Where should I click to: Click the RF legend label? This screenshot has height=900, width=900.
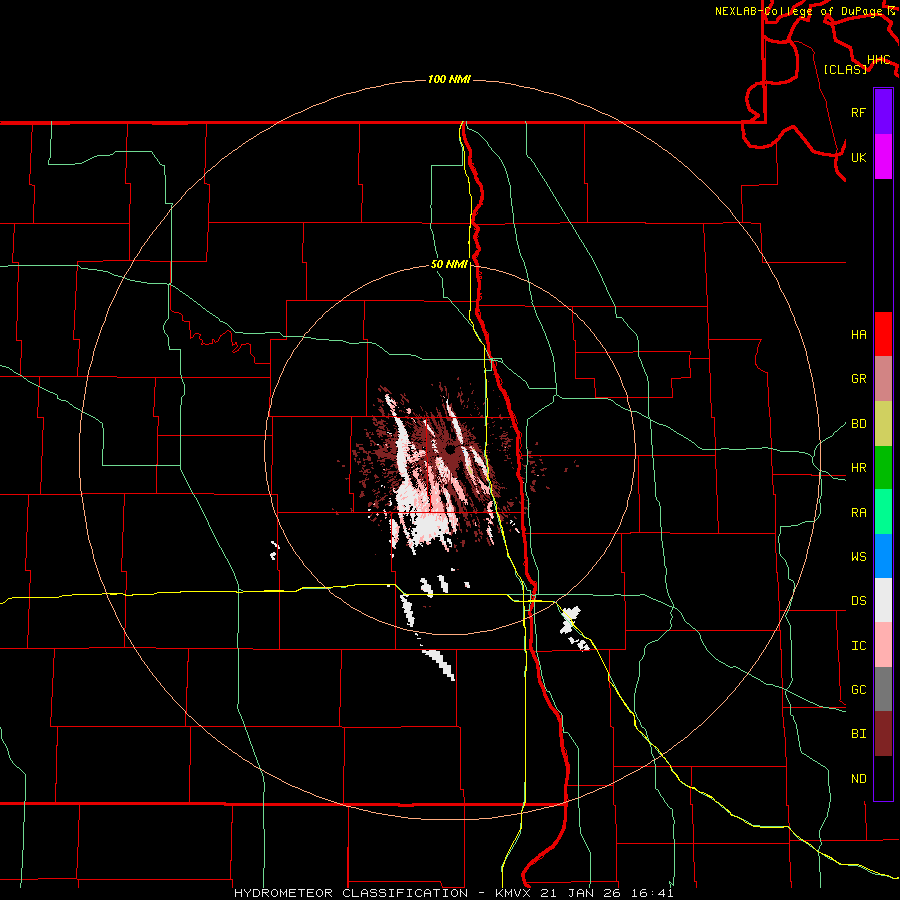click(x=858, y=112)
